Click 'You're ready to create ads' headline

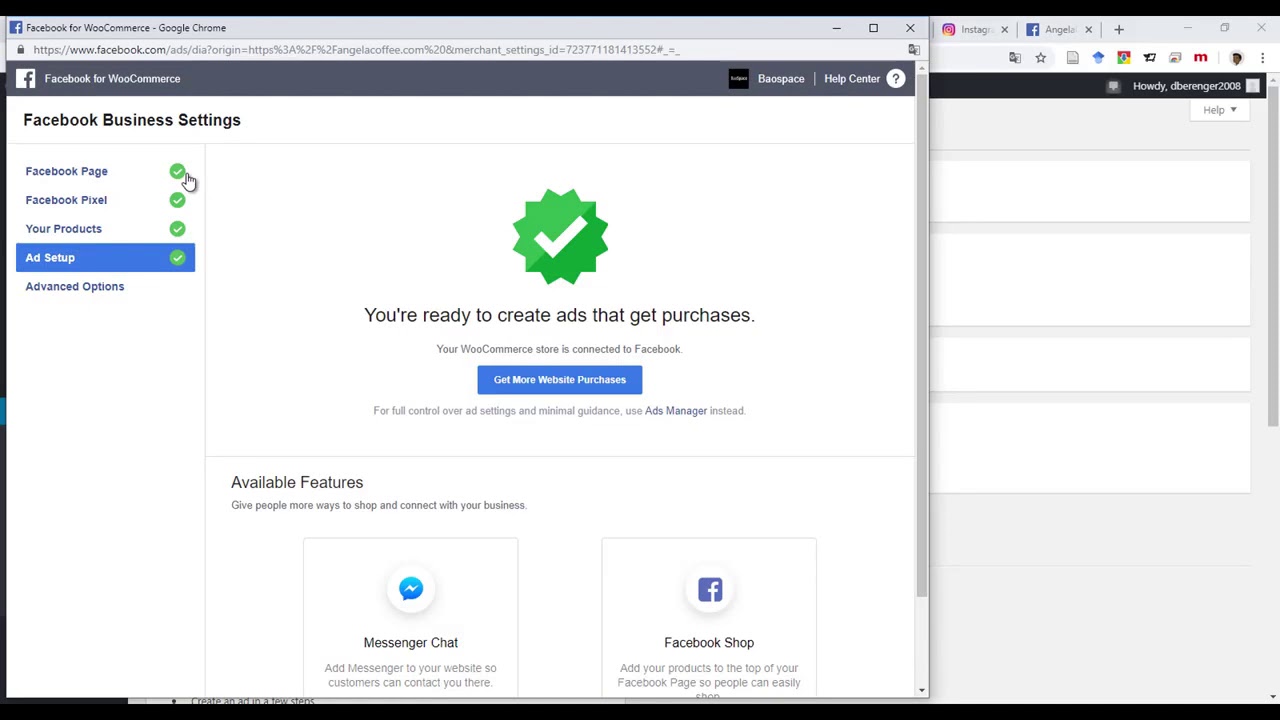coord(559,315)
